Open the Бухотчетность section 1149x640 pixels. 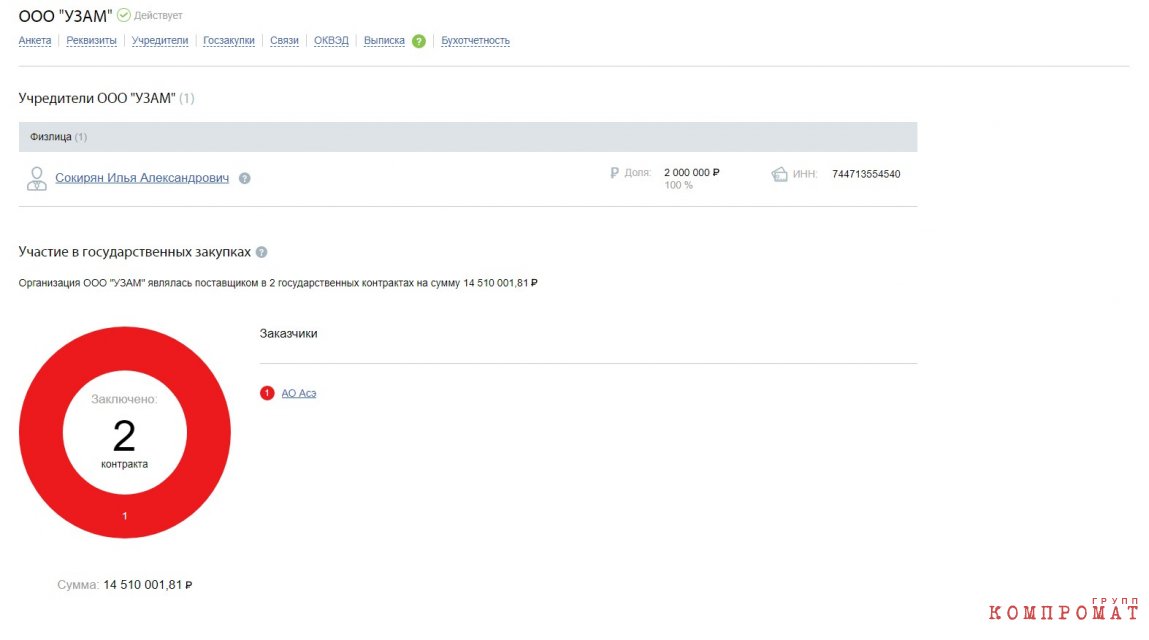[x=475, y=40]
